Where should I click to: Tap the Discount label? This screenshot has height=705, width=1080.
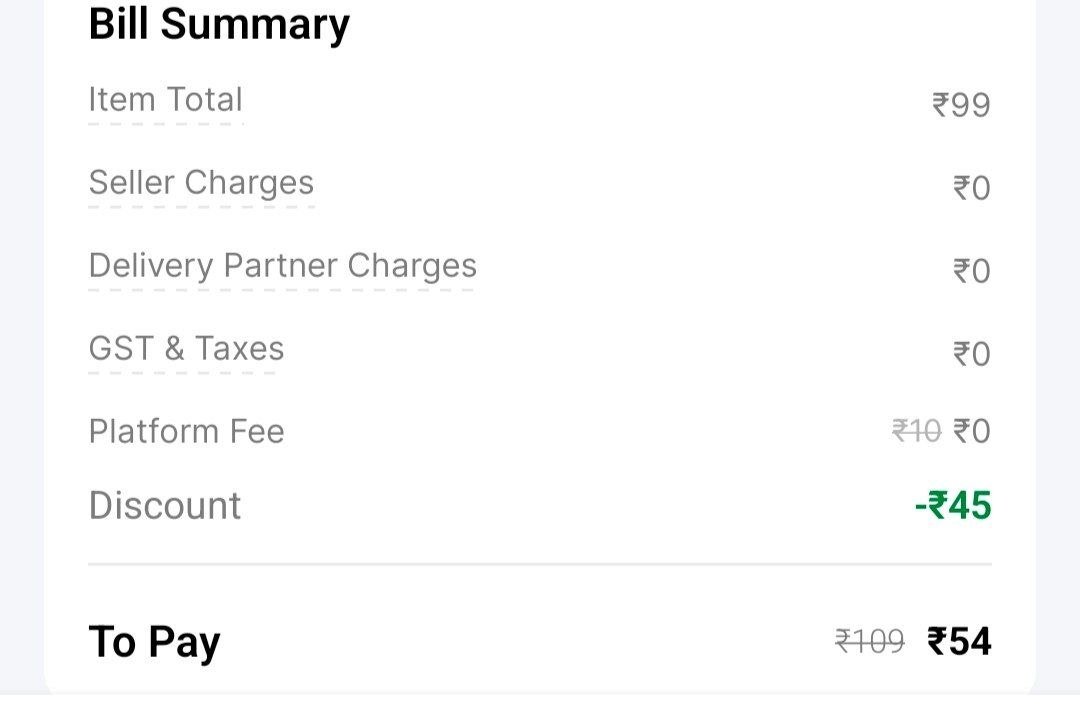[165, 505]
